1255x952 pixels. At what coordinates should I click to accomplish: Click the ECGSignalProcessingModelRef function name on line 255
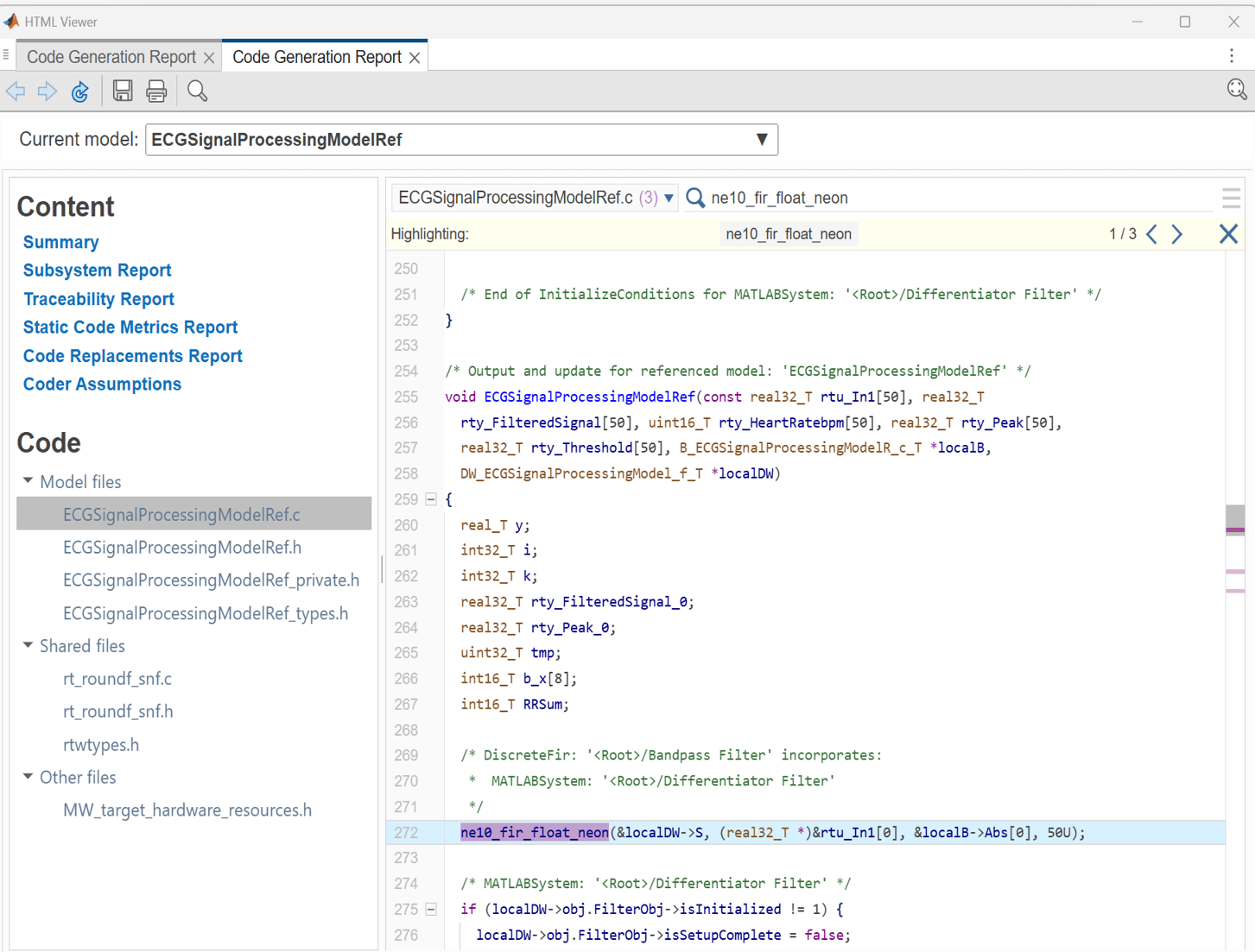point(589,397)
